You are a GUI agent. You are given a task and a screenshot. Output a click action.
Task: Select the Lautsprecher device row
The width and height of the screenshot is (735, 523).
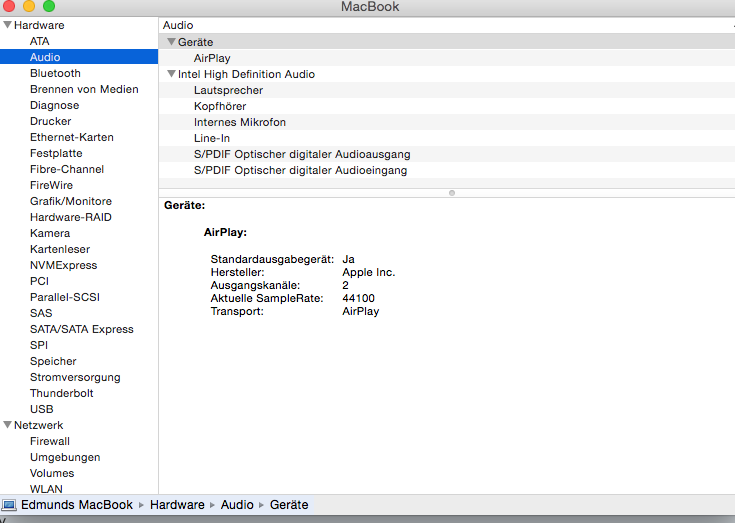[x=447, y=90]
